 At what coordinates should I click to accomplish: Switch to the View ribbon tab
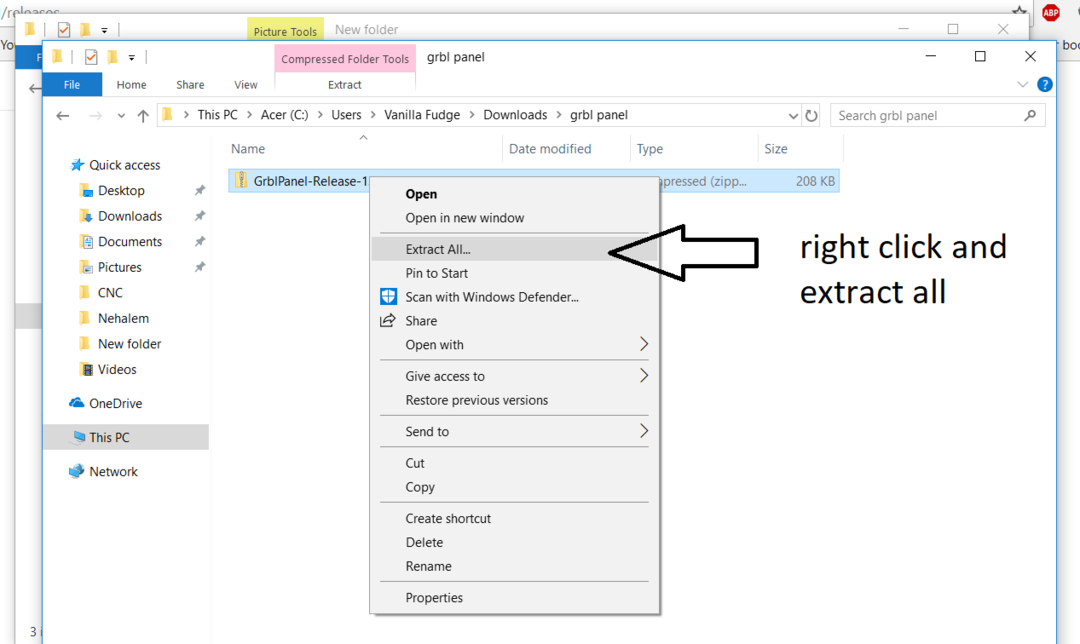pyautogui.click(x=245, y=85)
